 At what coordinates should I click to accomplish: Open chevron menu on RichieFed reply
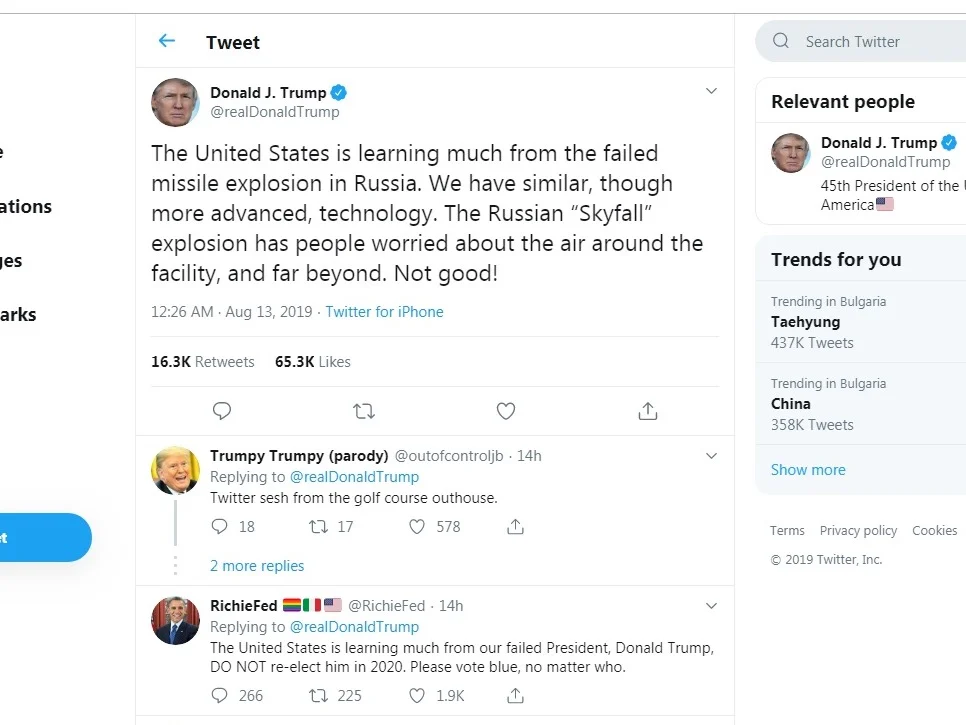point(711,606)
